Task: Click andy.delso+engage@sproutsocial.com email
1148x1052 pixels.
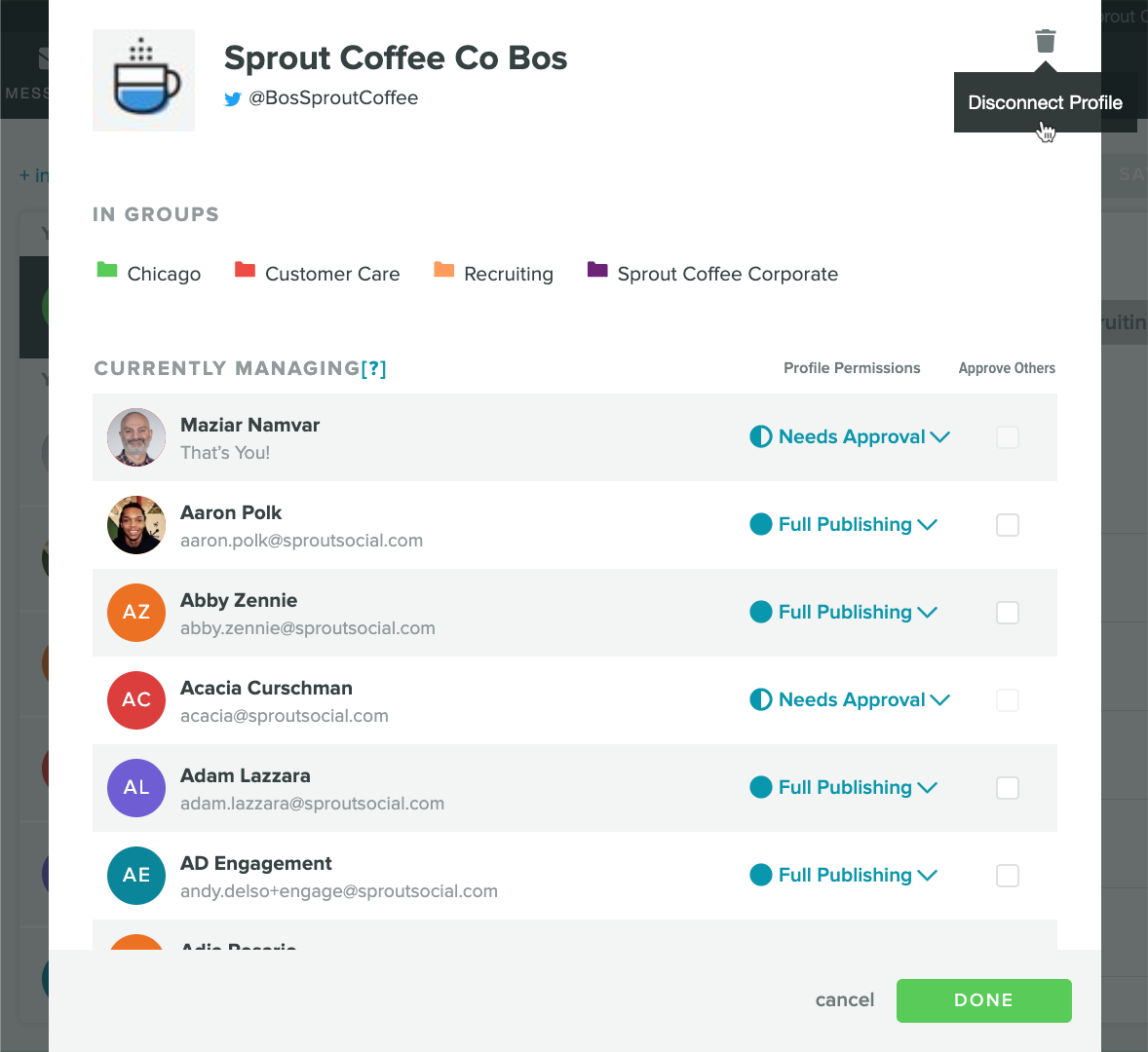Action: [x=339, y=892]
